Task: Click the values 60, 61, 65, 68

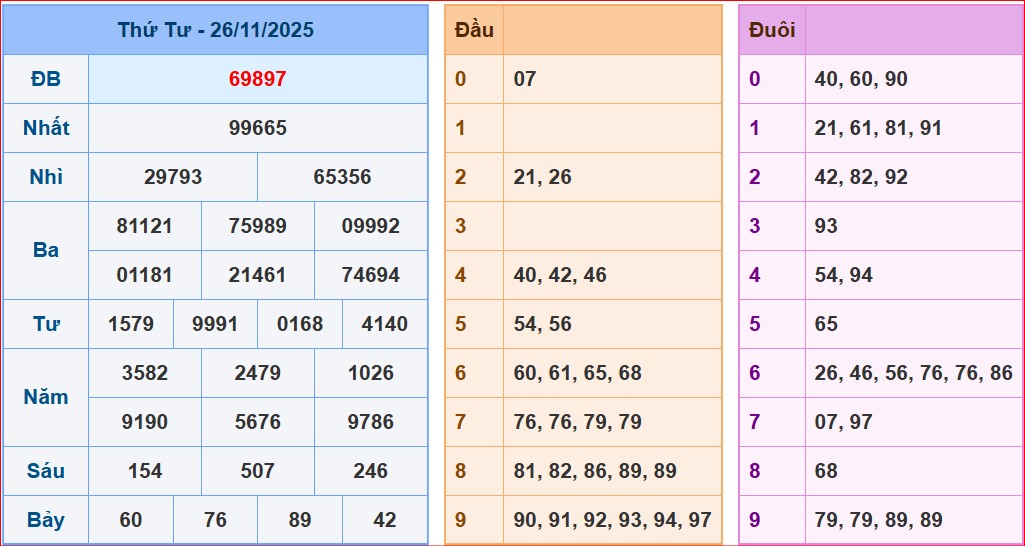Action: click(x=578, y=373)
